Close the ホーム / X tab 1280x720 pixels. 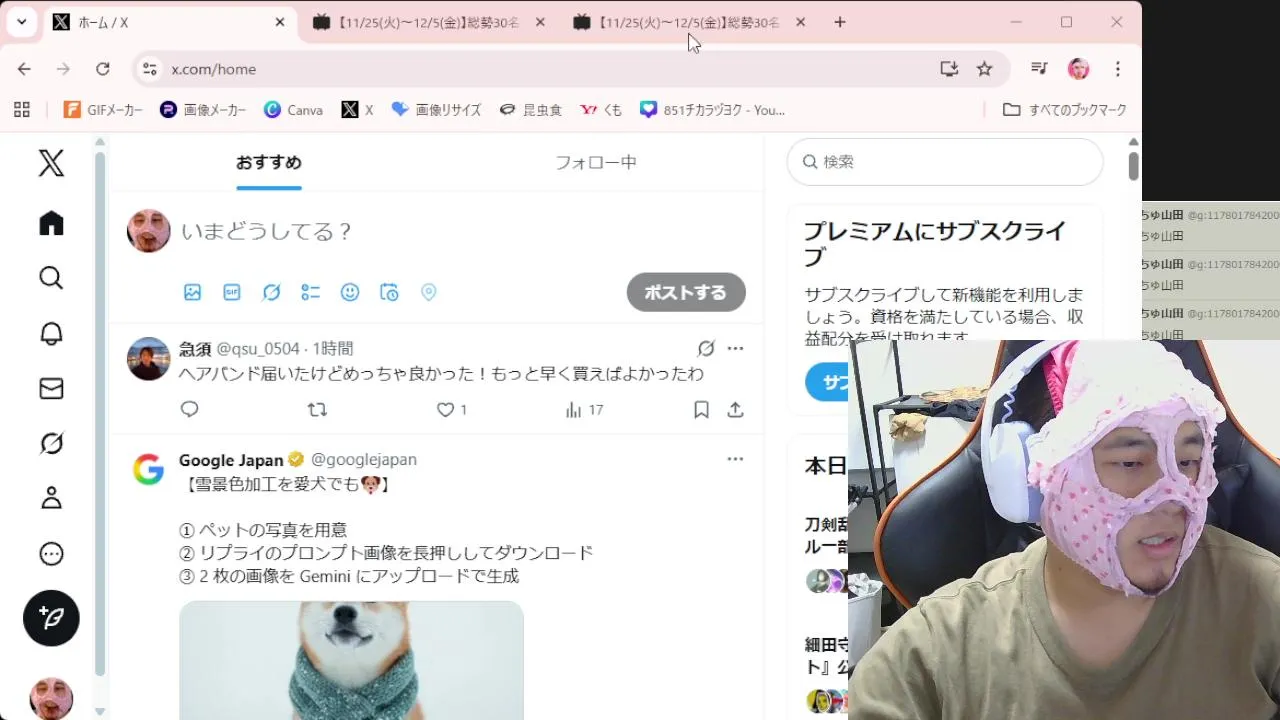(280, 22)
